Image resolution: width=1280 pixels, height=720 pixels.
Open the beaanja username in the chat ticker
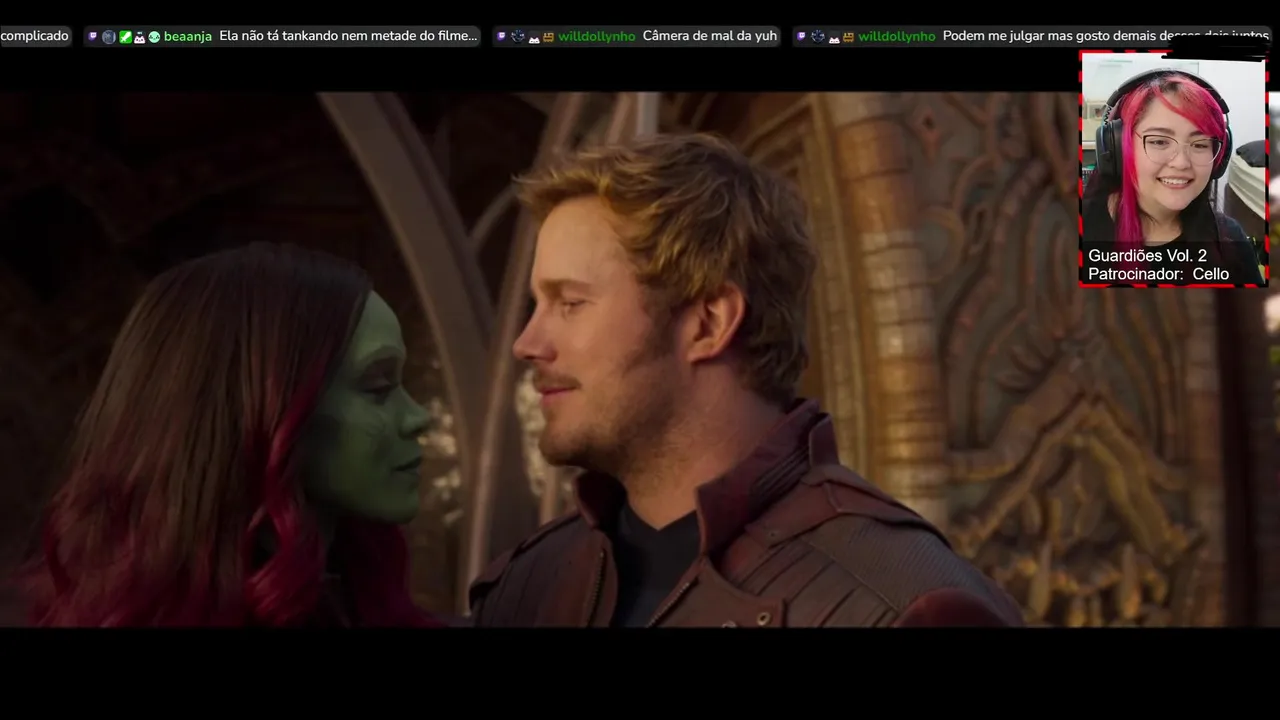(x=188, y=37)
